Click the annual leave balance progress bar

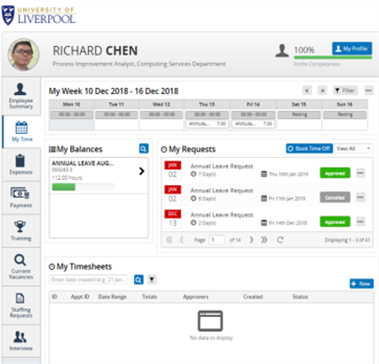coord(83,187)
